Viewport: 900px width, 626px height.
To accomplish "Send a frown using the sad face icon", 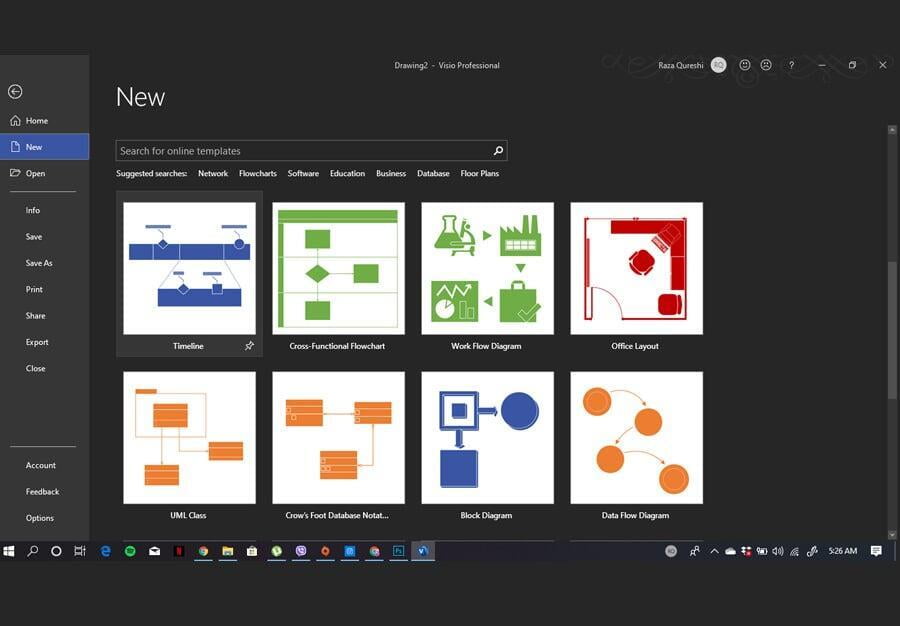I will pyautogui.click(x=766, y=65).
